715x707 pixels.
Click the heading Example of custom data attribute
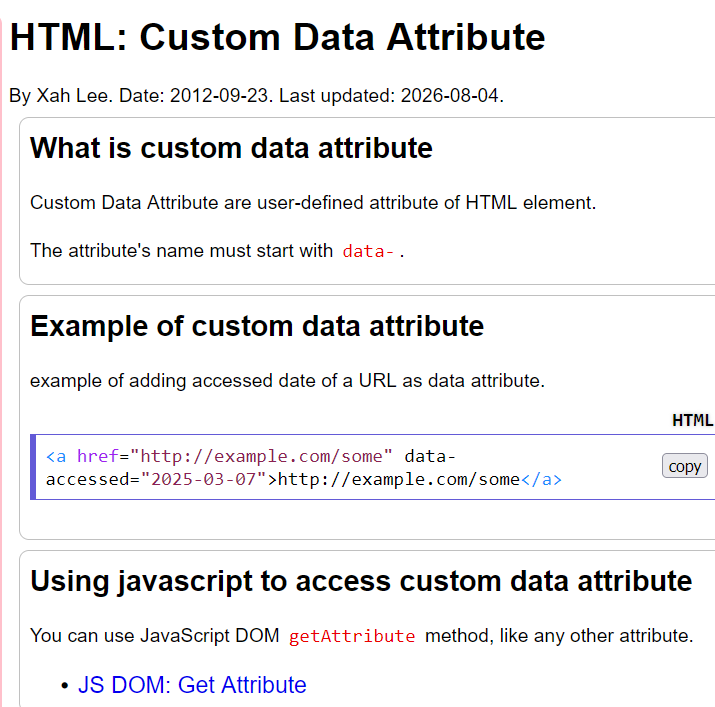point(257,326)
